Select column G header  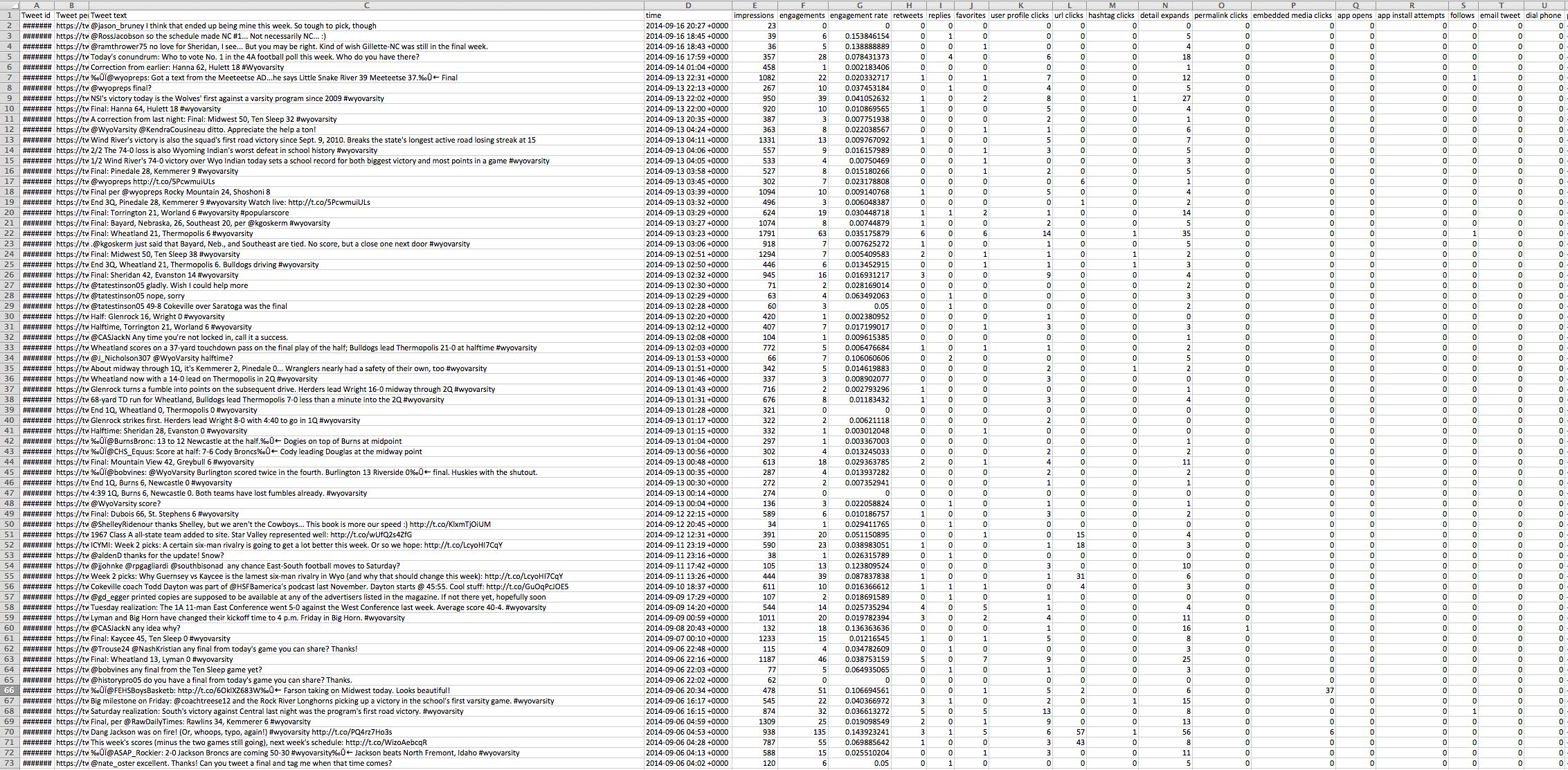pyautogui.click(x=859, y=5)
